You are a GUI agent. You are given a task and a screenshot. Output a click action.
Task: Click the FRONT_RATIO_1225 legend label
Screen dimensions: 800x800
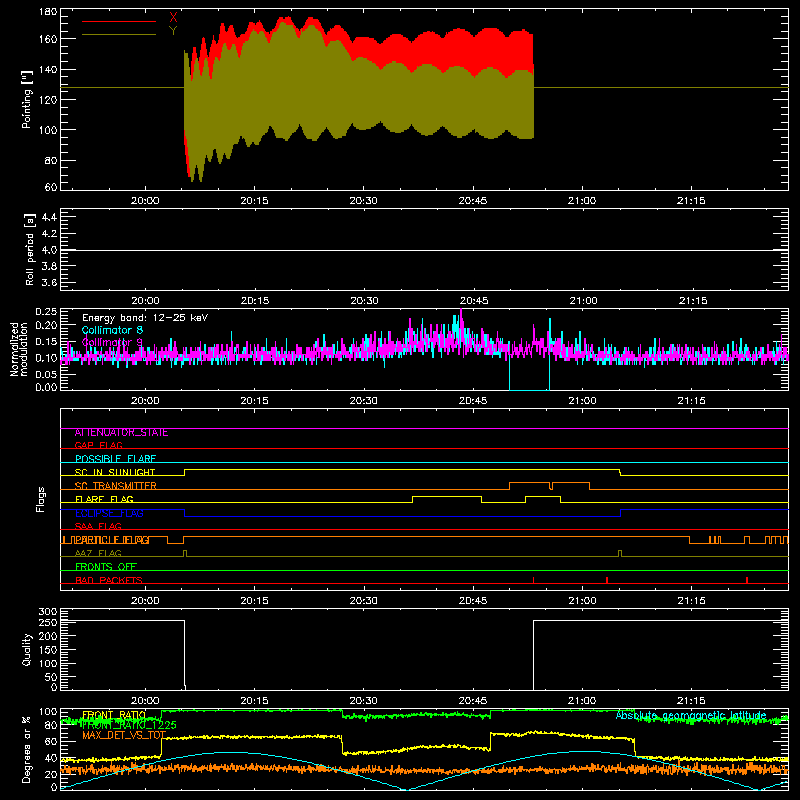[129, 725]
